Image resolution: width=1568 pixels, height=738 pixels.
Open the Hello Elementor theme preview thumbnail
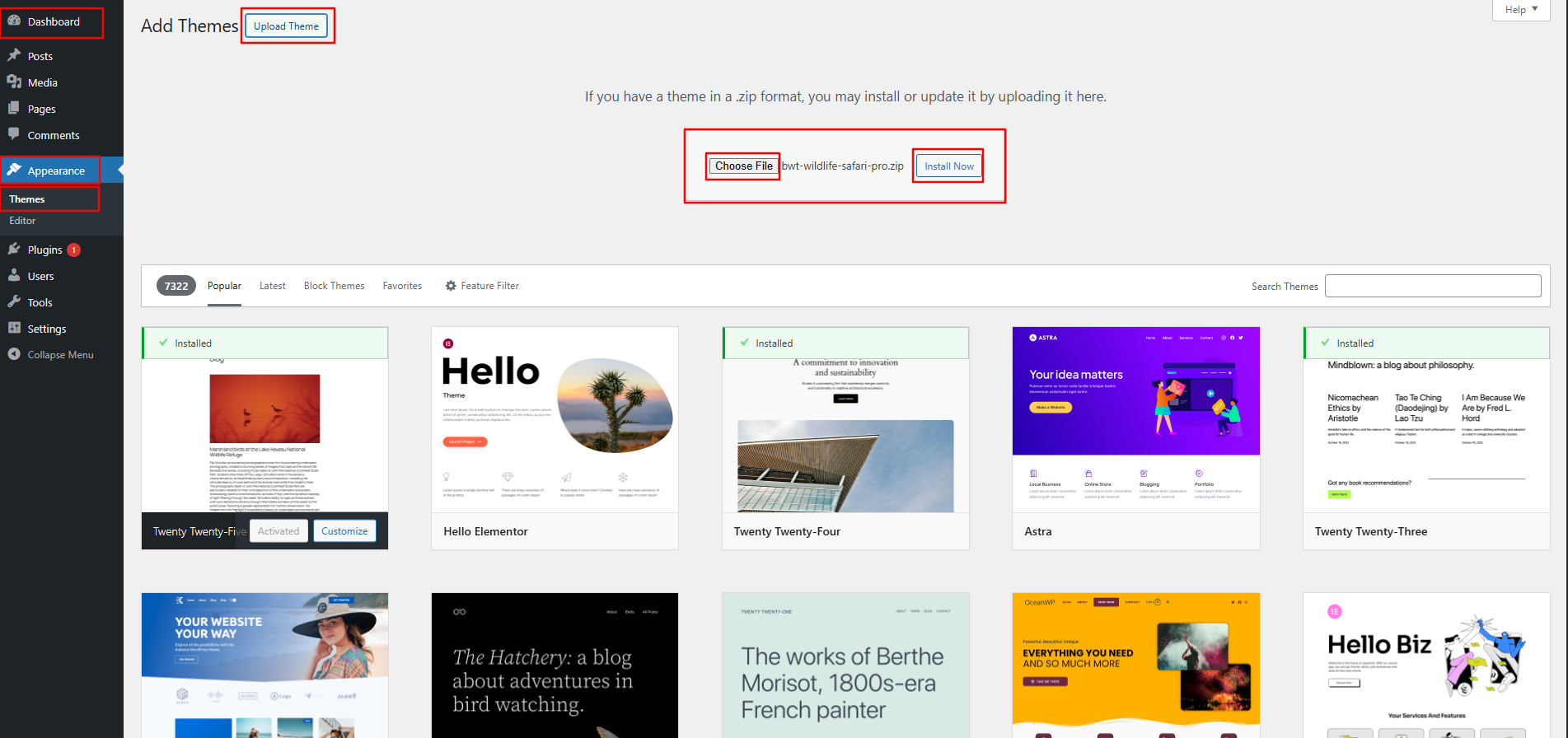click(555, 420)
